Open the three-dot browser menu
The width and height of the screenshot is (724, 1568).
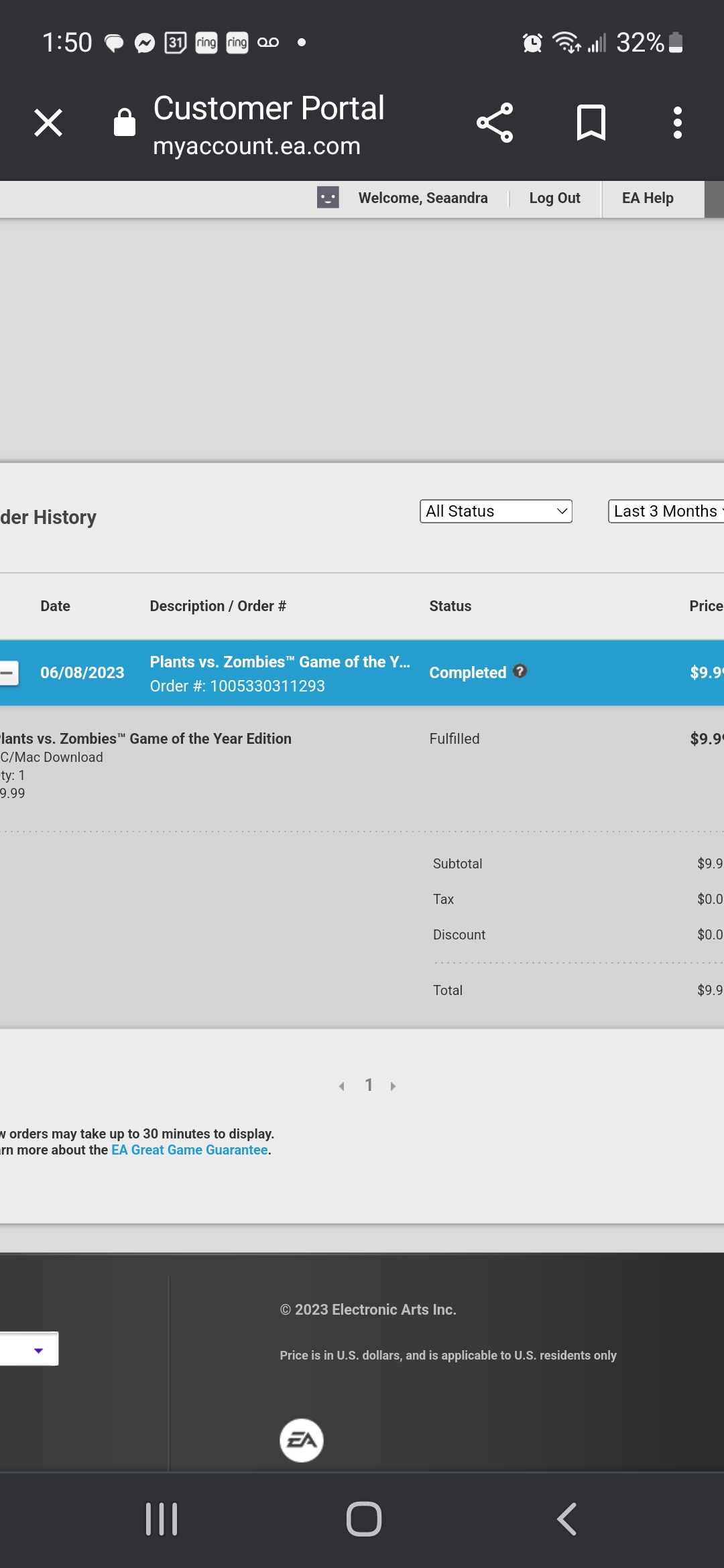pos(677,123)
